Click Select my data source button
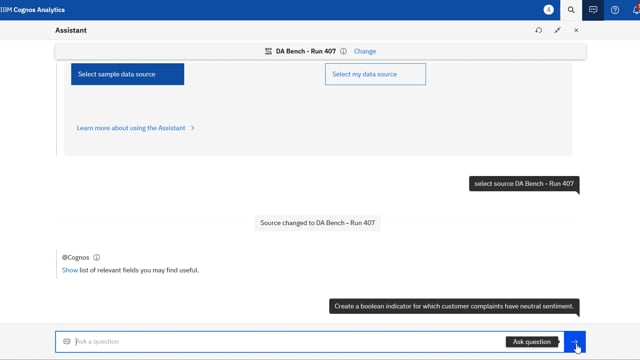The height and width of the screenshot is (360, 640). coord(375,74)
